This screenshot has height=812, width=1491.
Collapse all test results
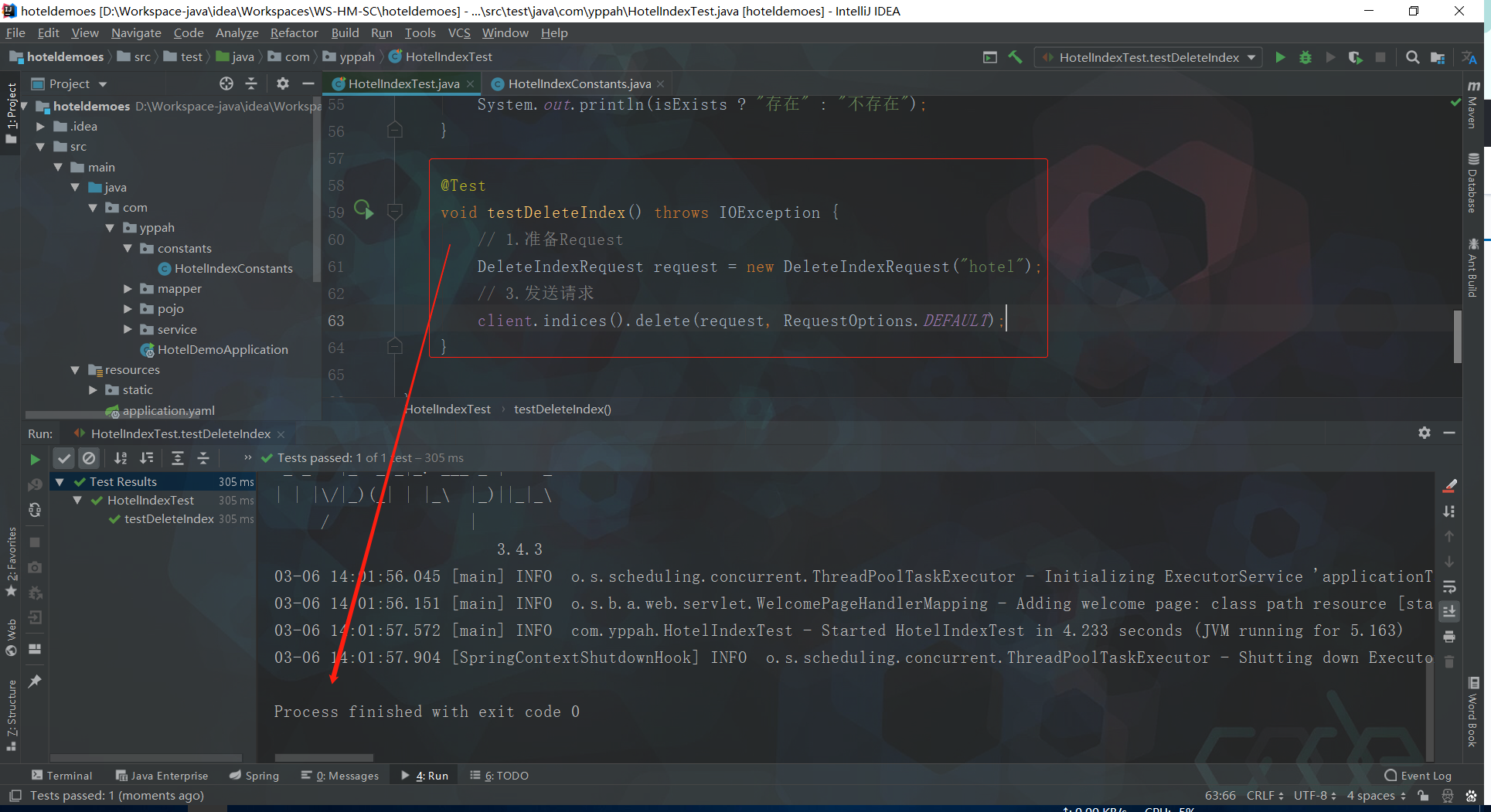(203, 458)
